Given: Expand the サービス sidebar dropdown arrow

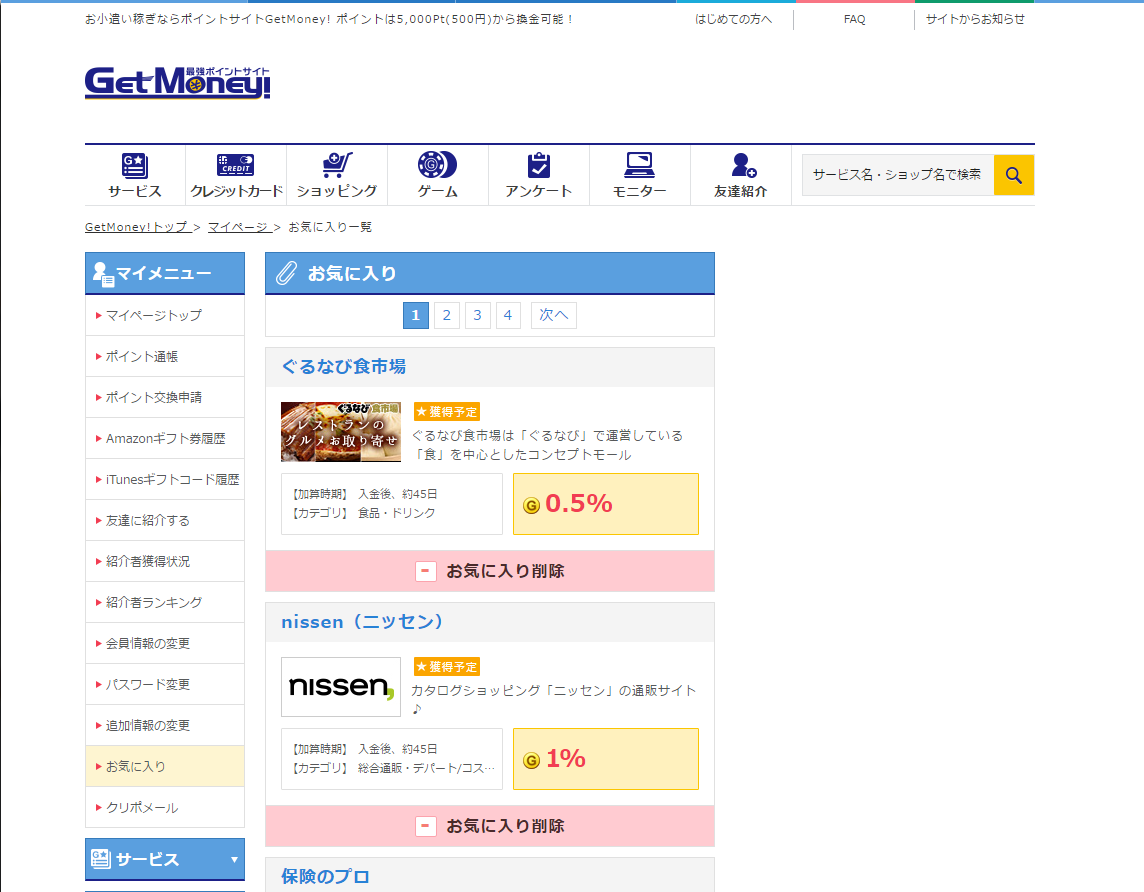Looking at the screenshot, I should point(234,859).
